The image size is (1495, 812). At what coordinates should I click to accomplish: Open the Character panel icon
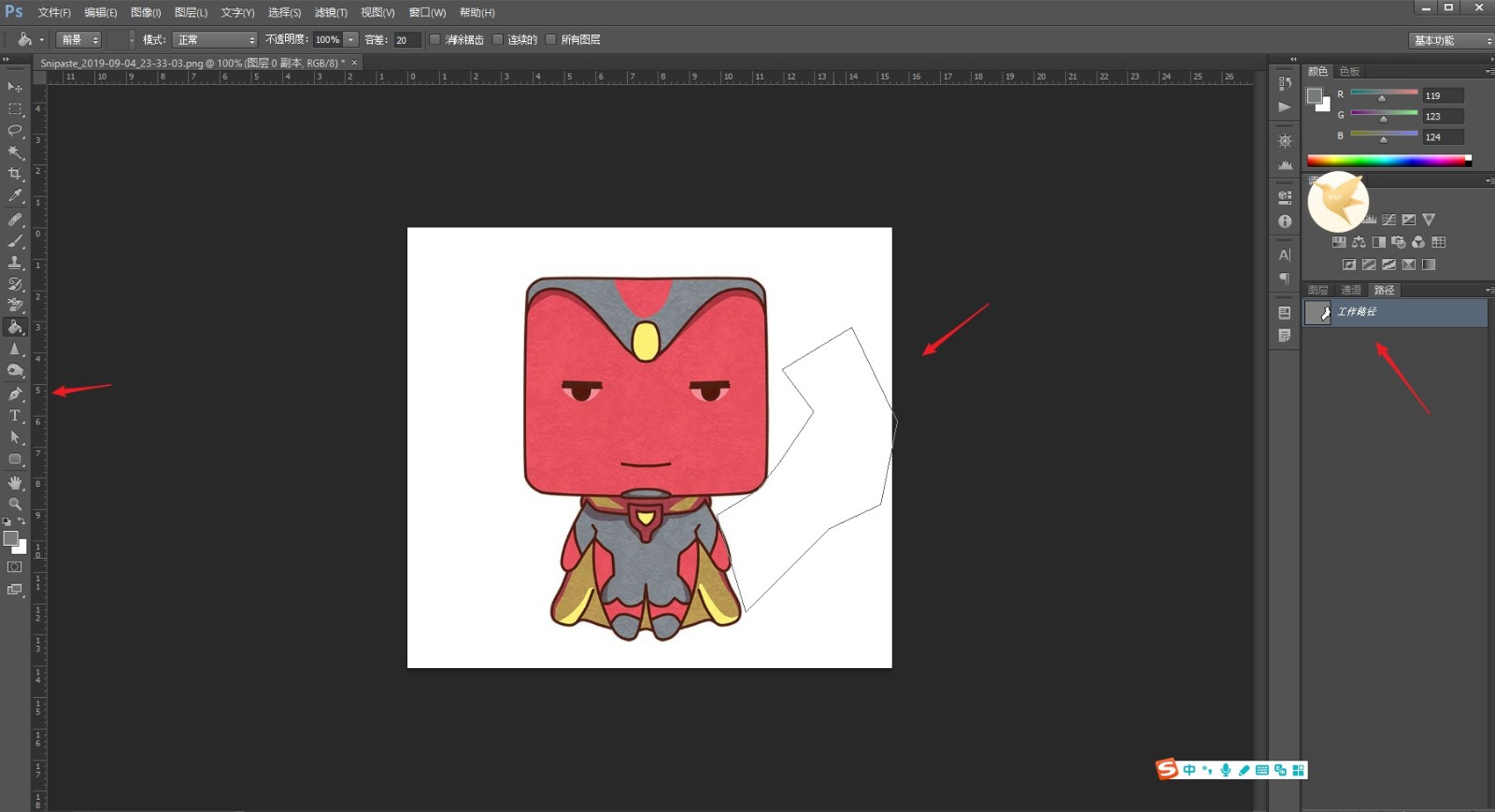coord(1285,255)
